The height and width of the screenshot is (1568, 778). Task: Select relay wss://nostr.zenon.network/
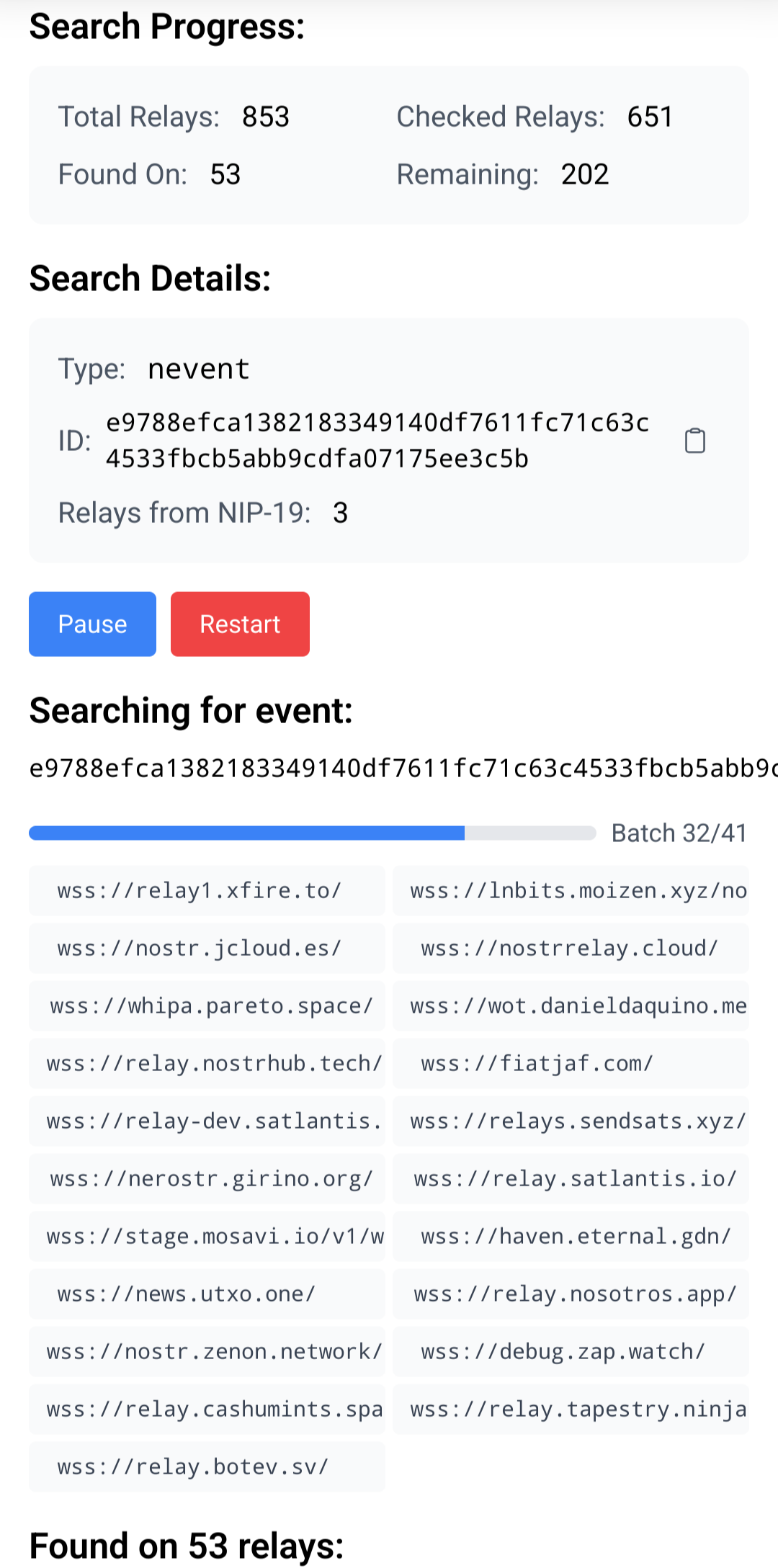pyautogui.click(x=207, y=1352)
